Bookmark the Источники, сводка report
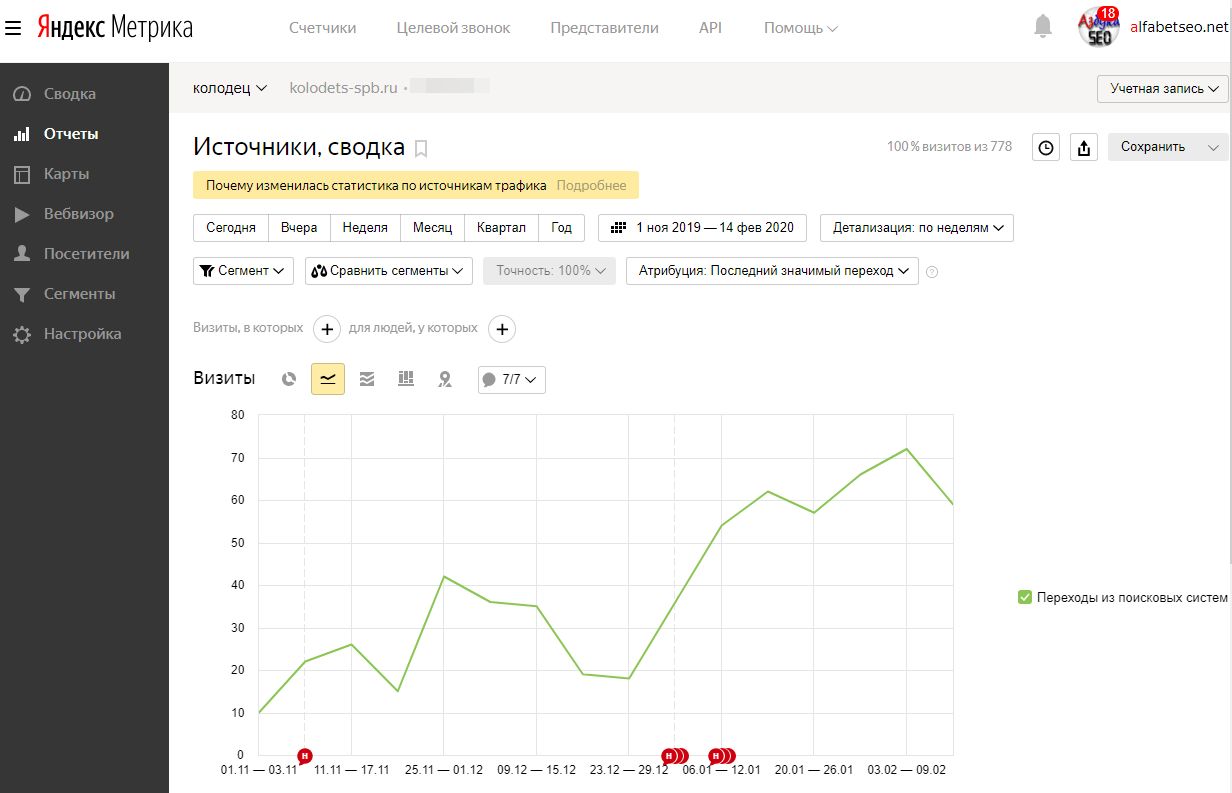 421,149
